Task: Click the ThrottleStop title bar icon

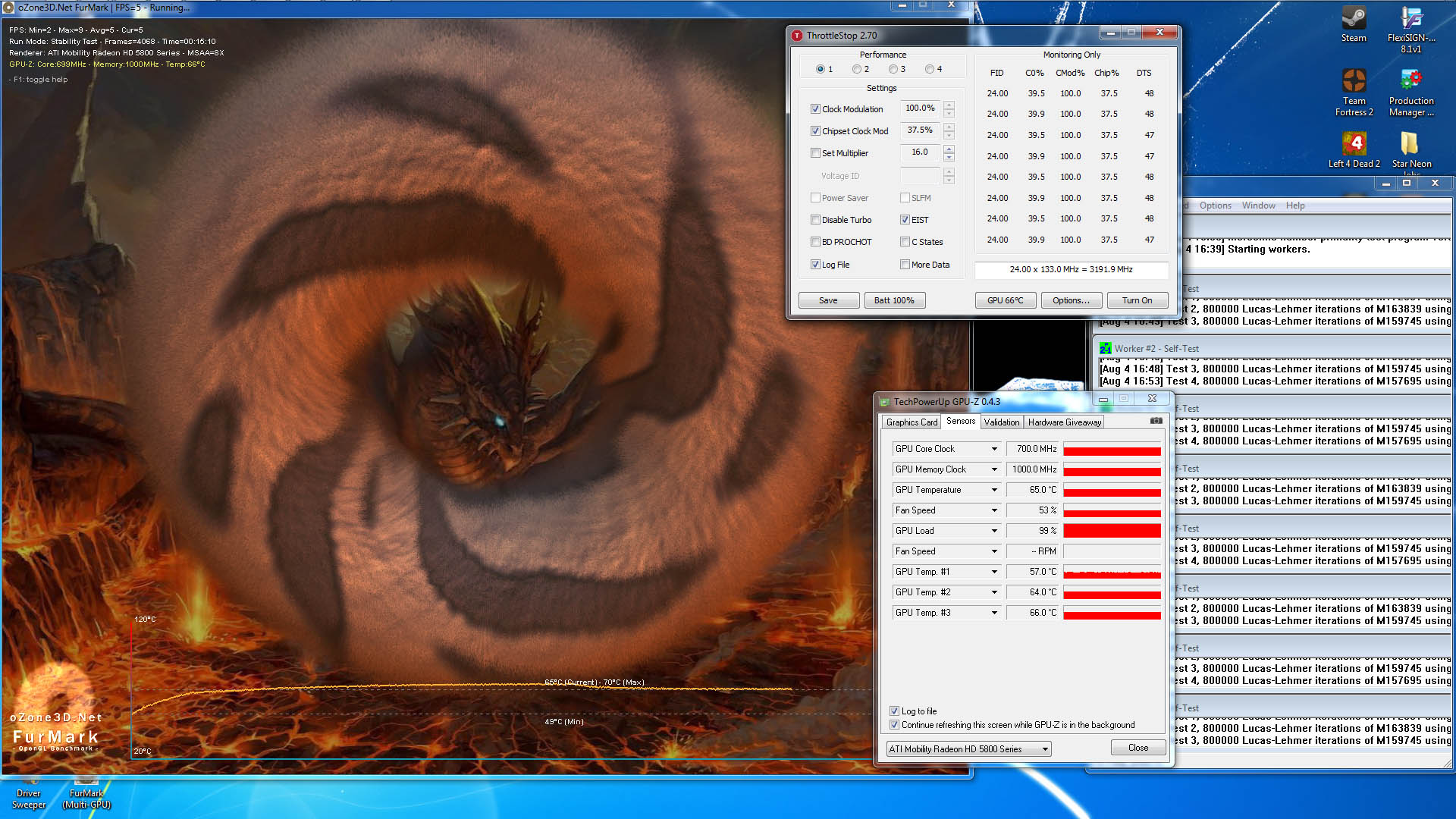Action: tap(797, 35)
